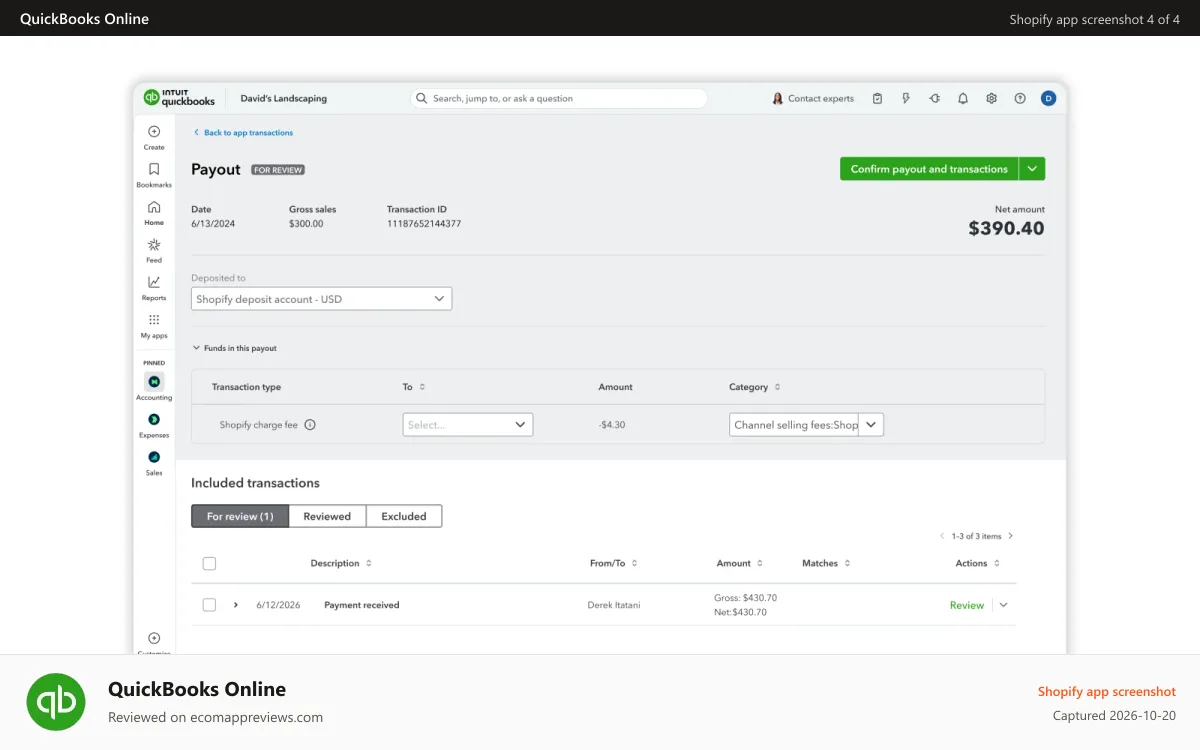Sort by Amount column in transactions table
Viewport: 1200px width, 750px height.
(740, 563)
